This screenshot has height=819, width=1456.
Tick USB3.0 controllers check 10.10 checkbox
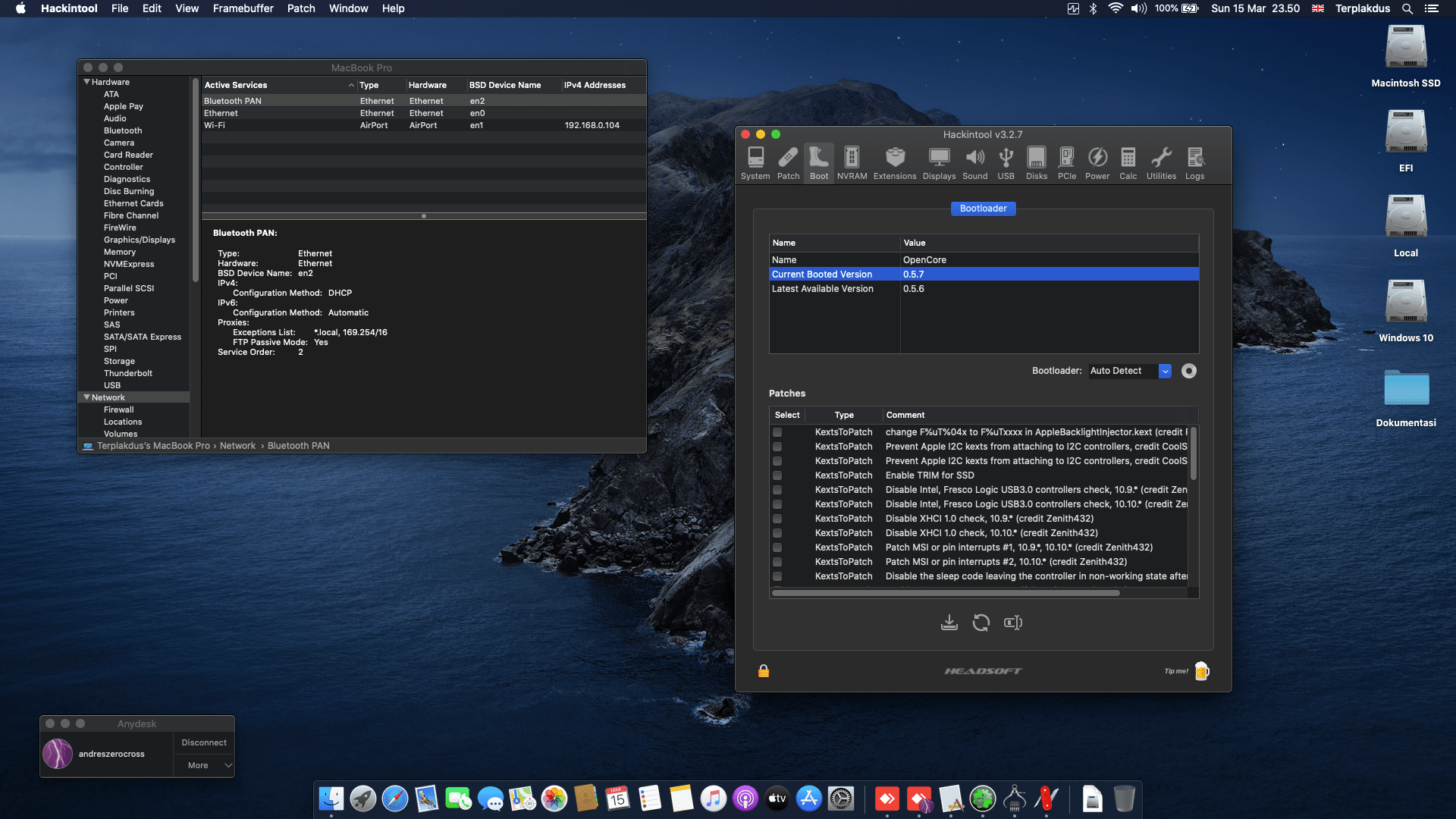point(777,504)
